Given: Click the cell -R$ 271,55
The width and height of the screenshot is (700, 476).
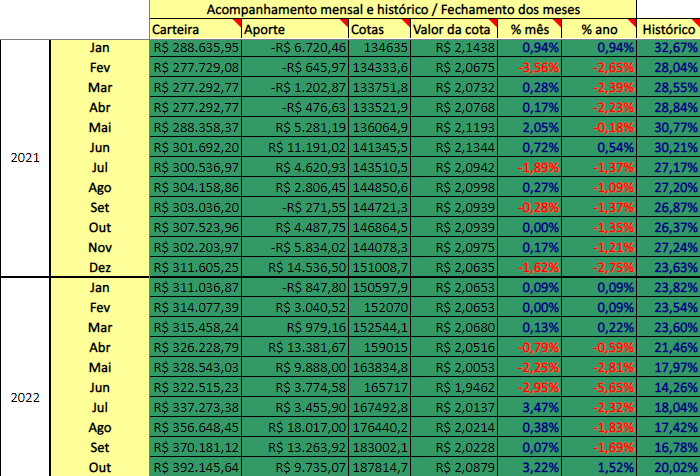Looking at the screenshot, I should click(x=295, y=208).
